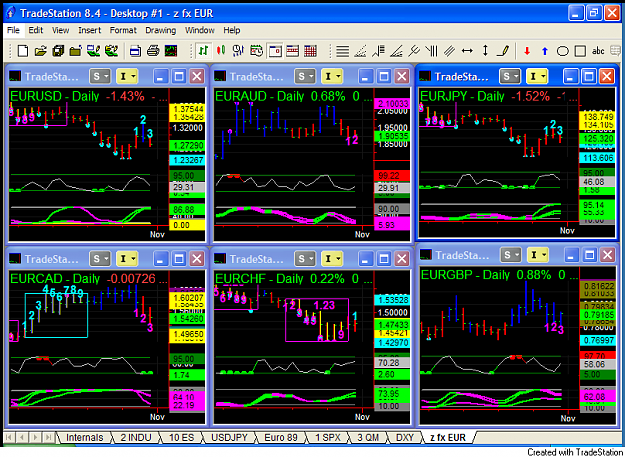This screenshot has height=457, width=625.
Task: Open the I dropdown in the EURUSD window
Action: pos(127,76)
